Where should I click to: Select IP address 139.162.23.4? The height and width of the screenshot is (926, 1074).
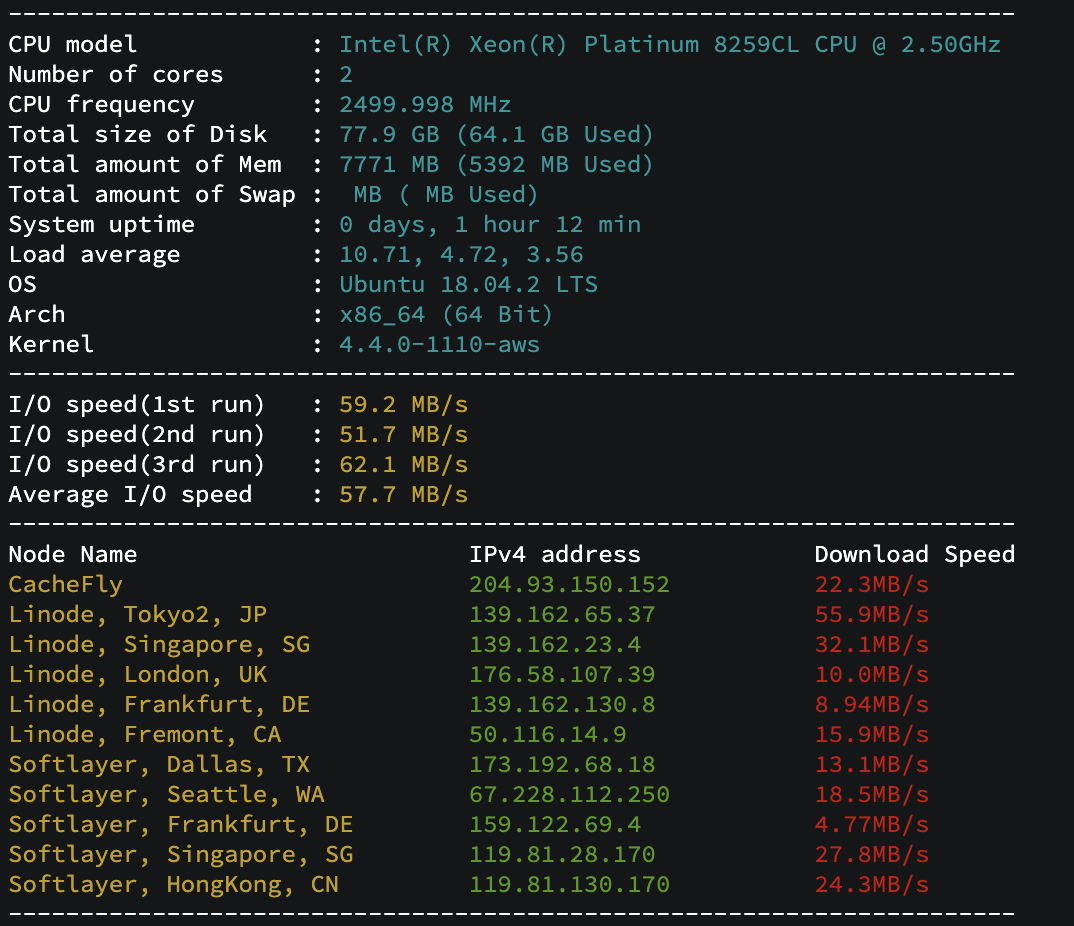[x=555, y=645]
